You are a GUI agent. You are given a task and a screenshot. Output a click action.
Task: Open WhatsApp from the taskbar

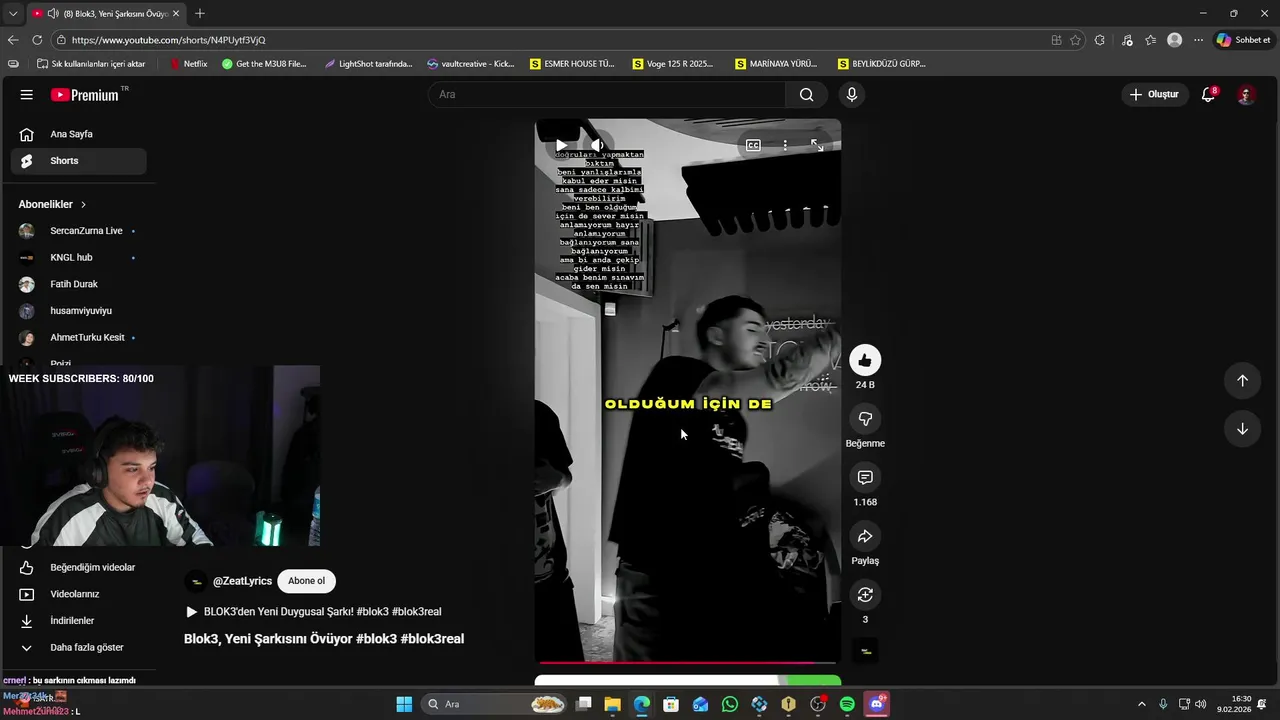pyautogui.click(x=730, y=704)
